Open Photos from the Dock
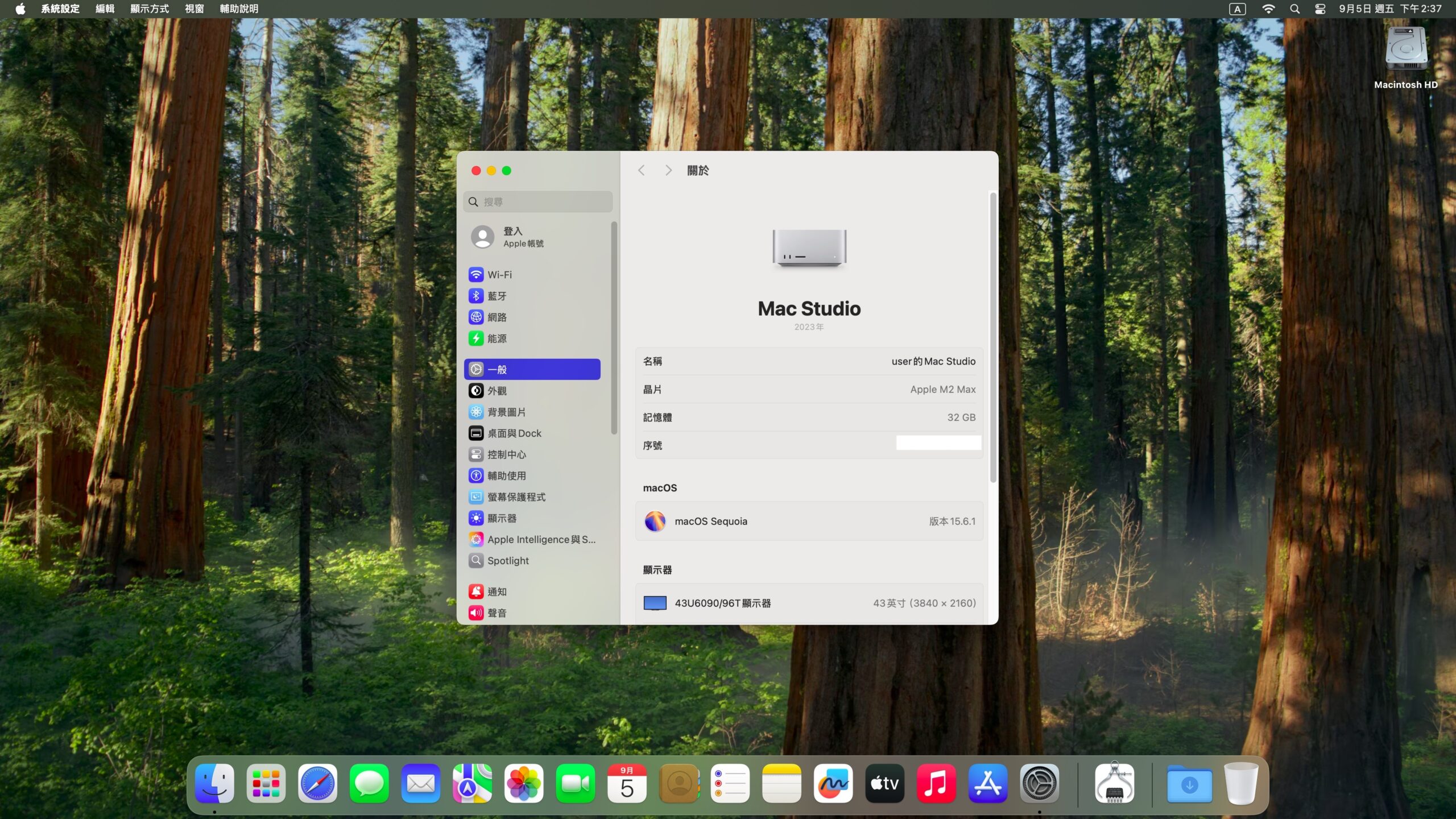Viewport: 1456px width, 819px height. (x=524, y=784)
